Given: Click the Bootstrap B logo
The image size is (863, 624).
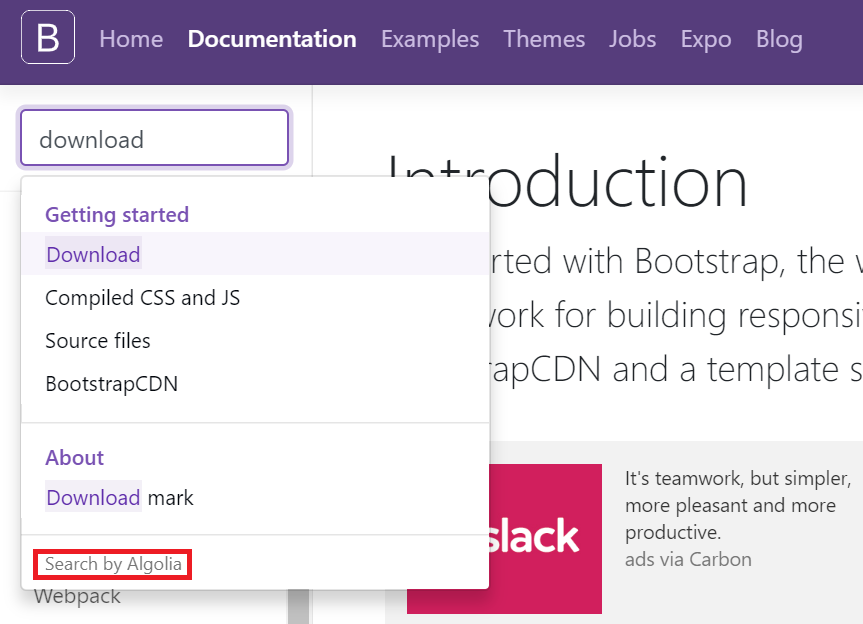Looking at the screenshot, I should click(x=48, y=37).
